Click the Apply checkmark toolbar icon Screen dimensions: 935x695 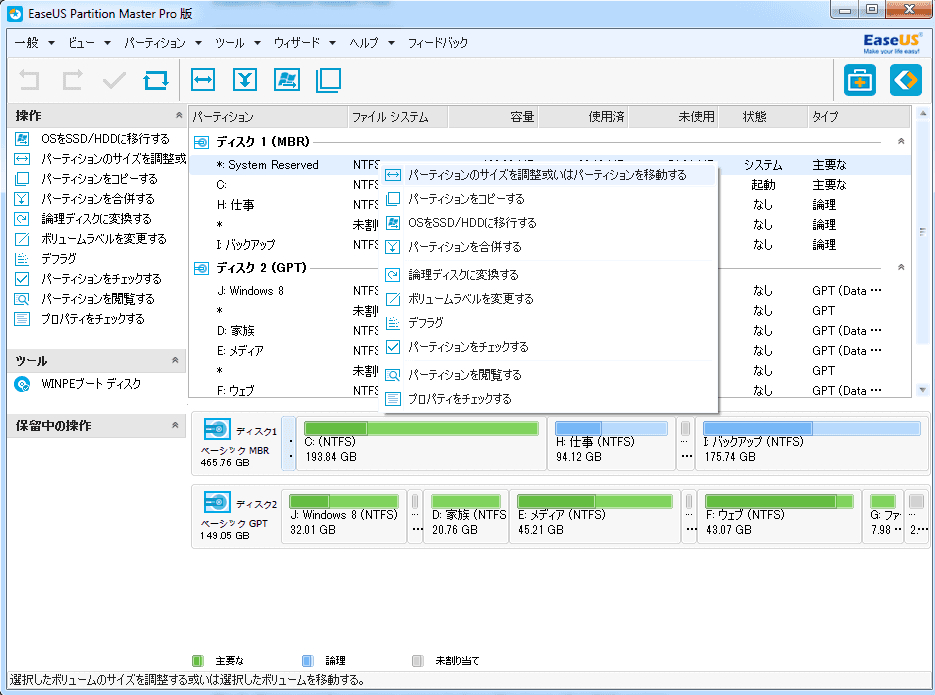point(114,79)
